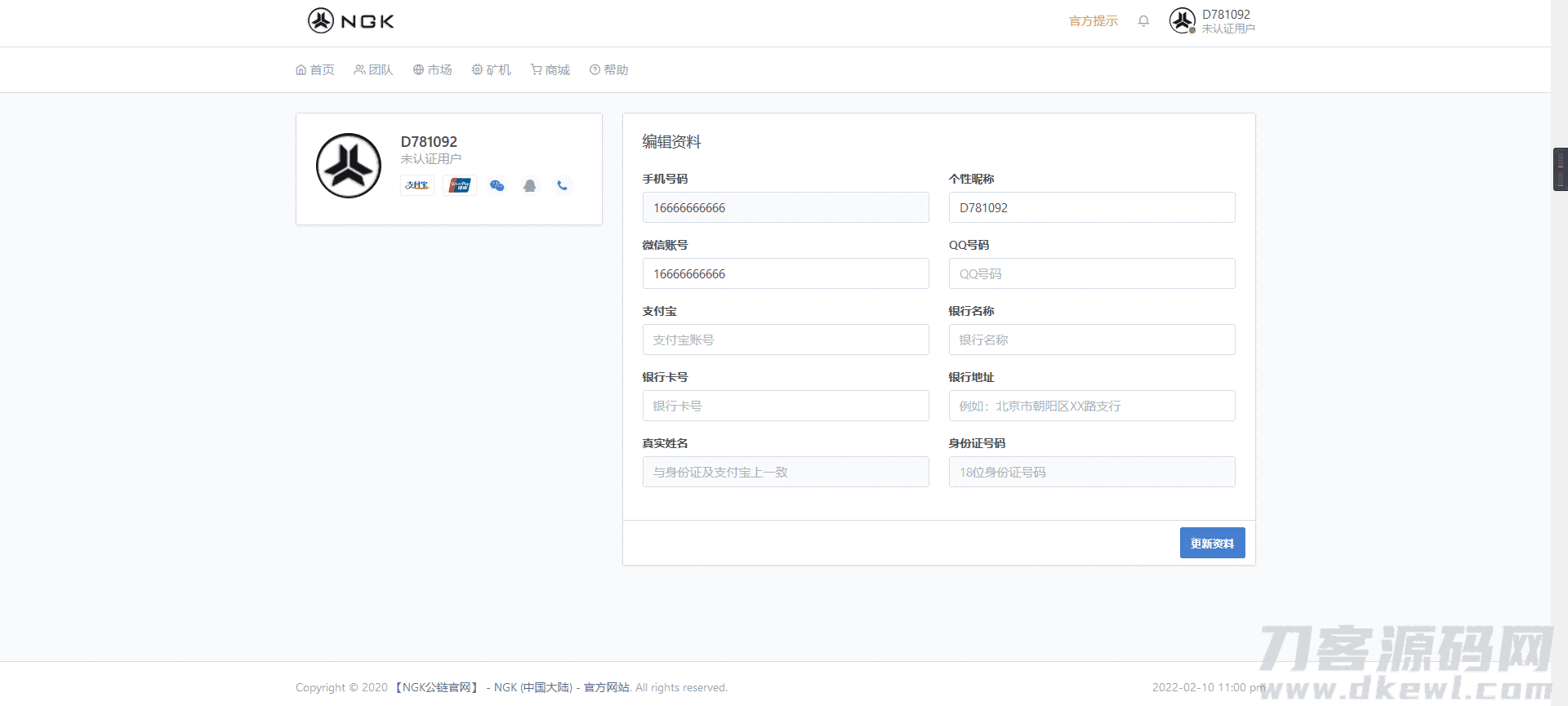1568x706 pixels.
Task: Click the Alipay icon on profile card
Action: 417,185
